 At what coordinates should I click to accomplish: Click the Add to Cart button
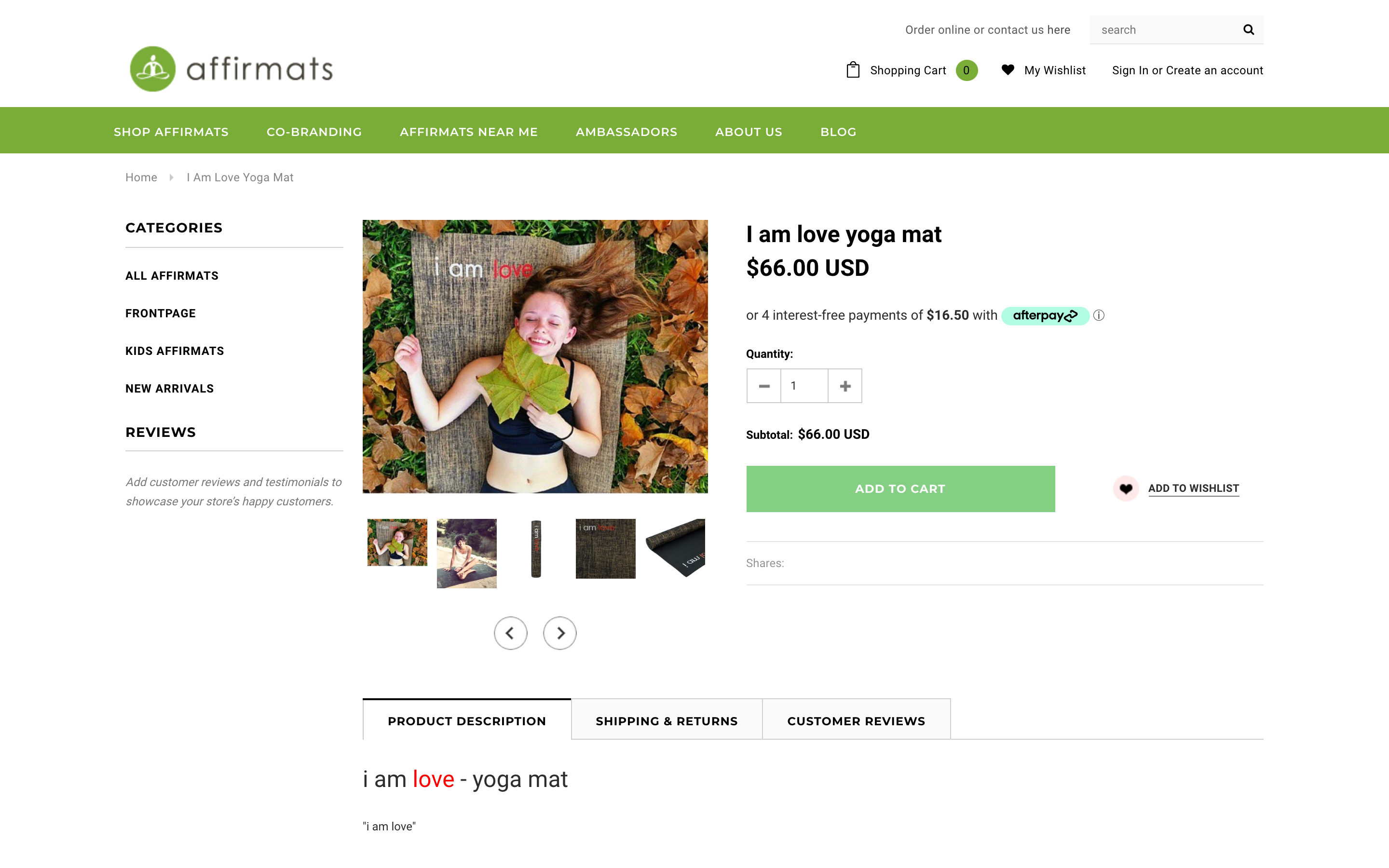coord(900,488)
